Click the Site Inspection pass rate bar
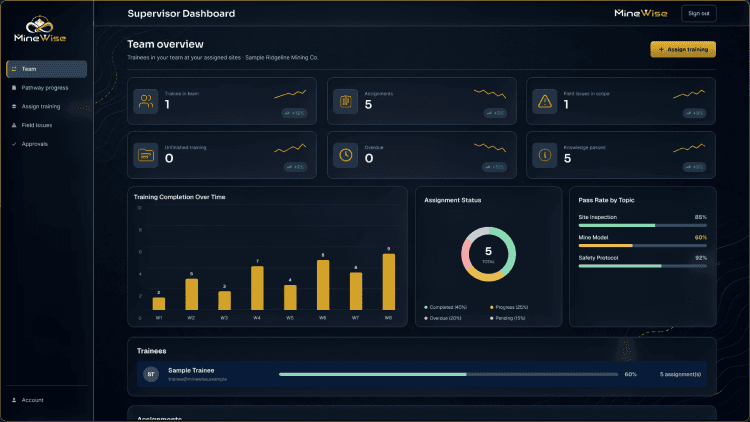 pyautogui.click(x=642, y=225)
